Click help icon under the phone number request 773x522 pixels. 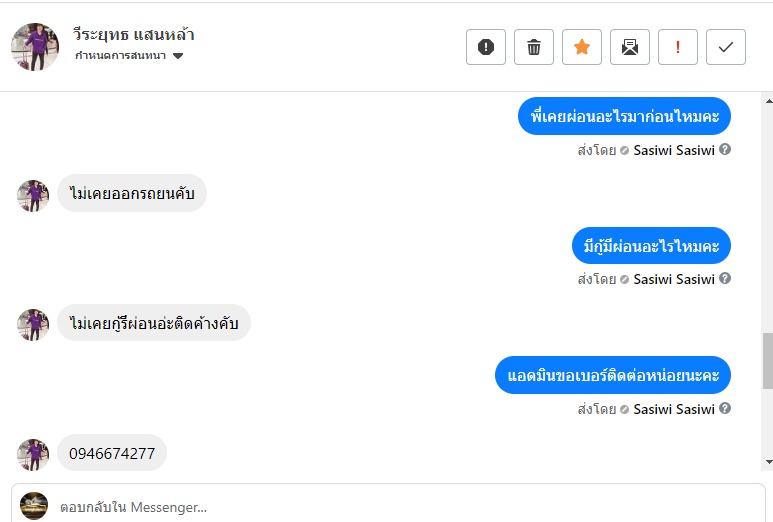click(x=725, y=408)
